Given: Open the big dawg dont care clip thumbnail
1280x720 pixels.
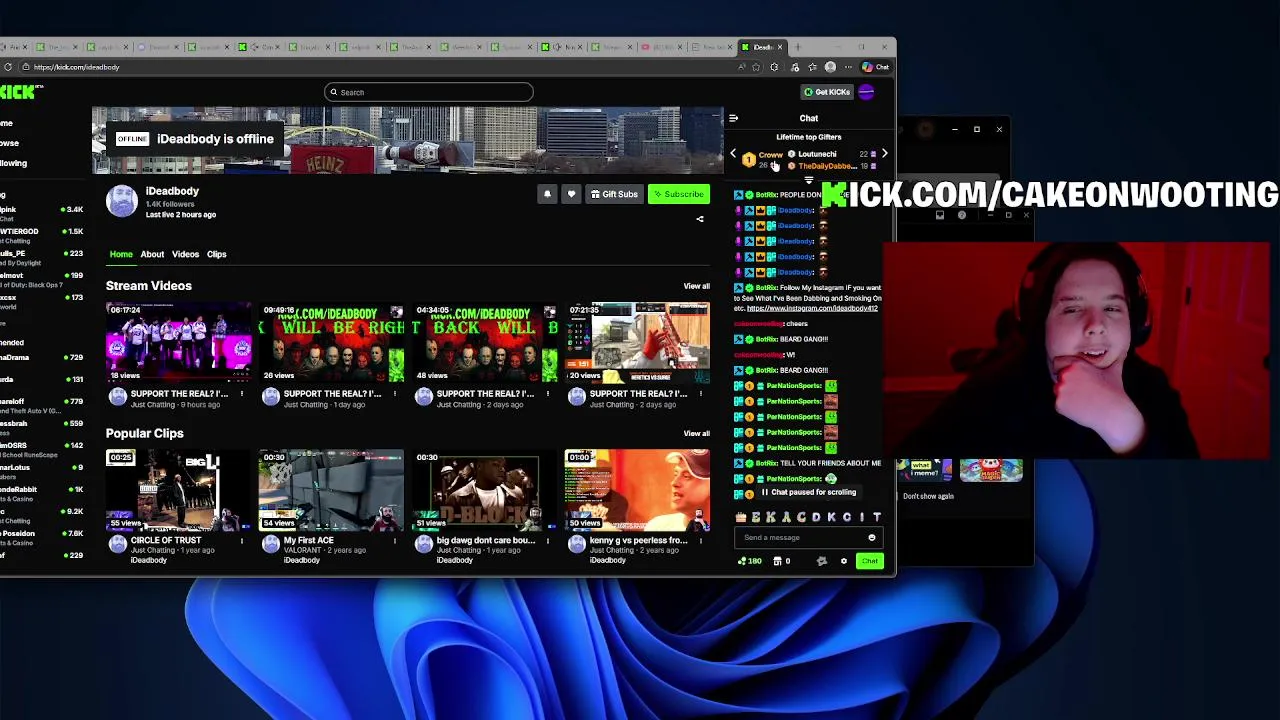Looking at the screenshot, I should point(485,490).
